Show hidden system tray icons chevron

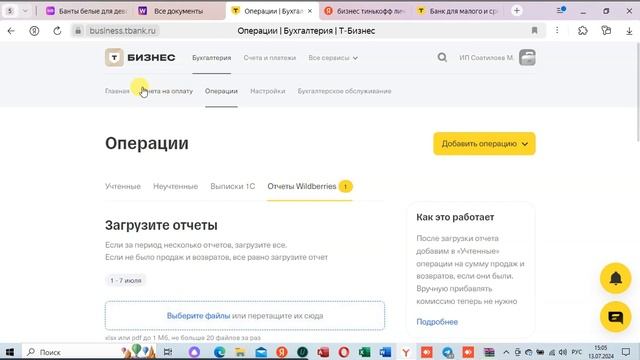point(506,352)
